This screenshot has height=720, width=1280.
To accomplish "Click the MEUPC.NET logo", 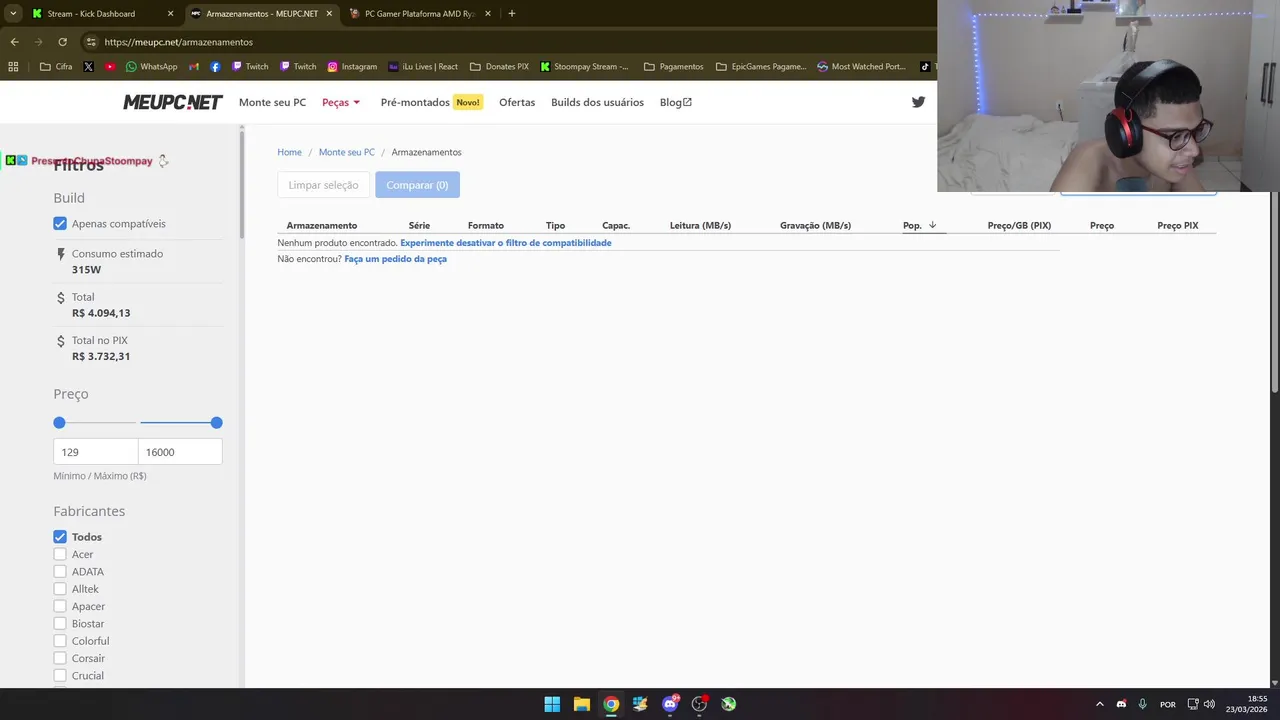I will 173,102.
